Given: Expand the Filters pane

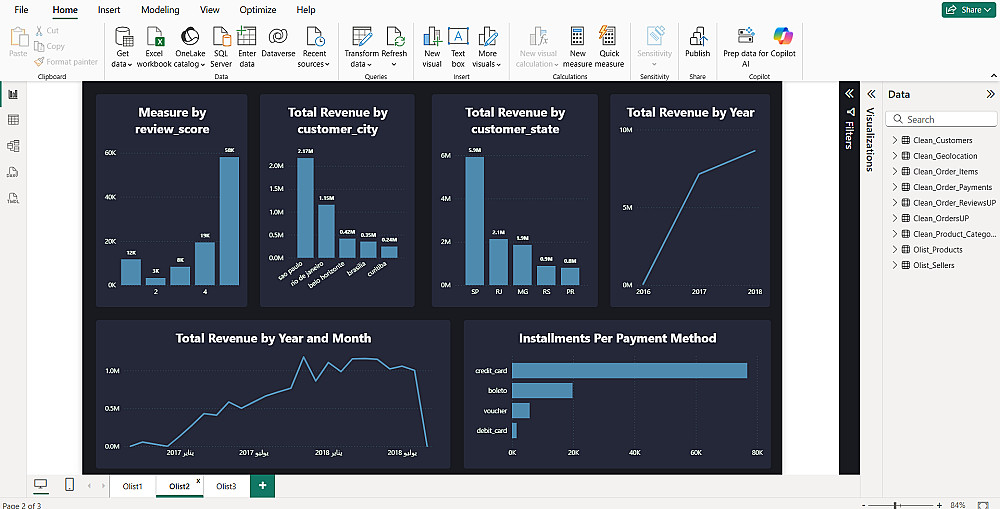Looking at the screenshot, I should 849,94.
